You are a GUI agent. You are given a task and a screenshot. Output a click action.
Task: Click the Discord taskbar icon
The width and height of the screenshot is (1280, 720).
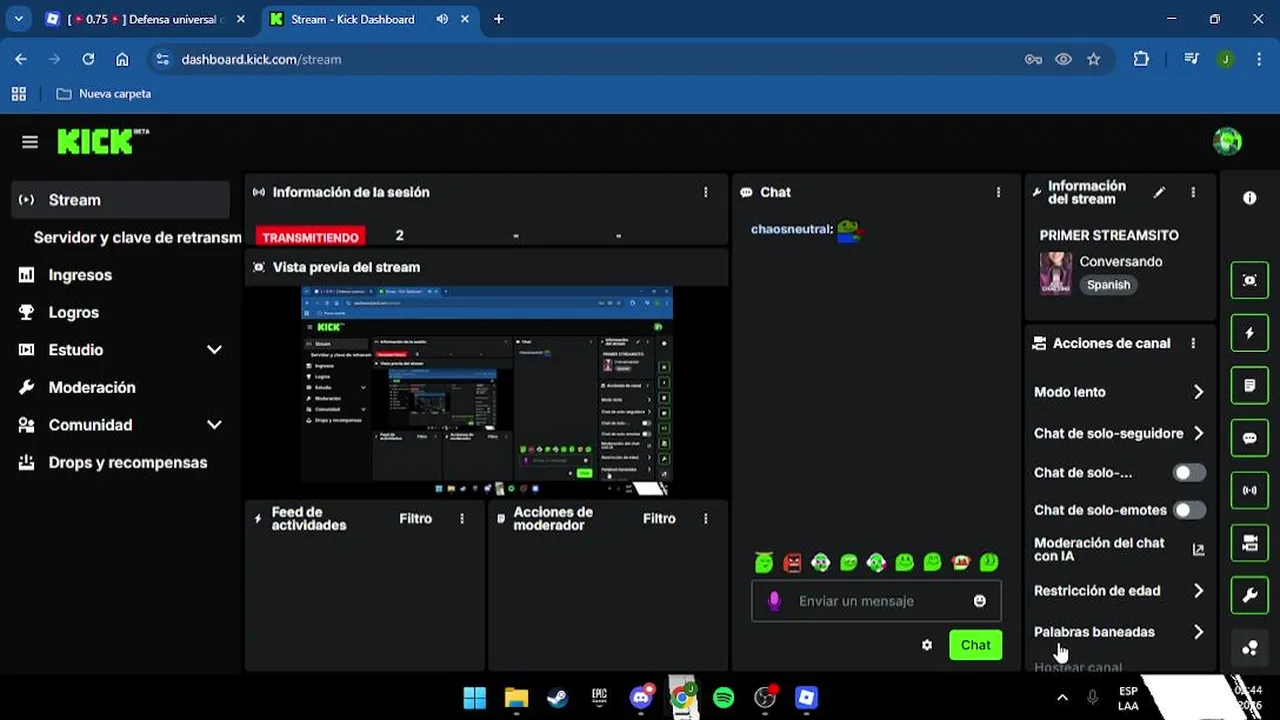[x=641, y=697]
